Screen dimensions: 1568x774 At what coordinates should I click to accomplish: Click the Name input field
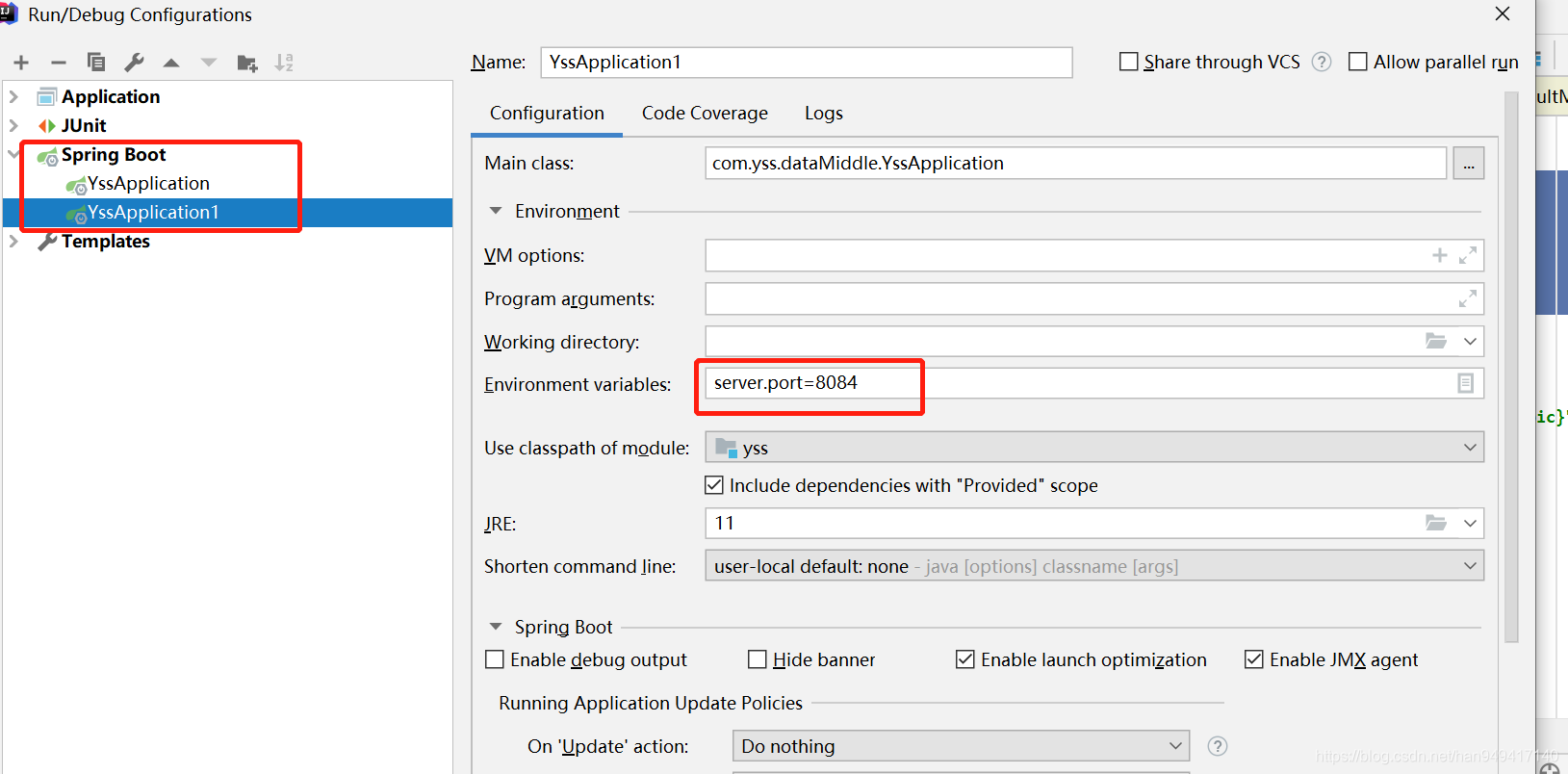click(807, 63)
